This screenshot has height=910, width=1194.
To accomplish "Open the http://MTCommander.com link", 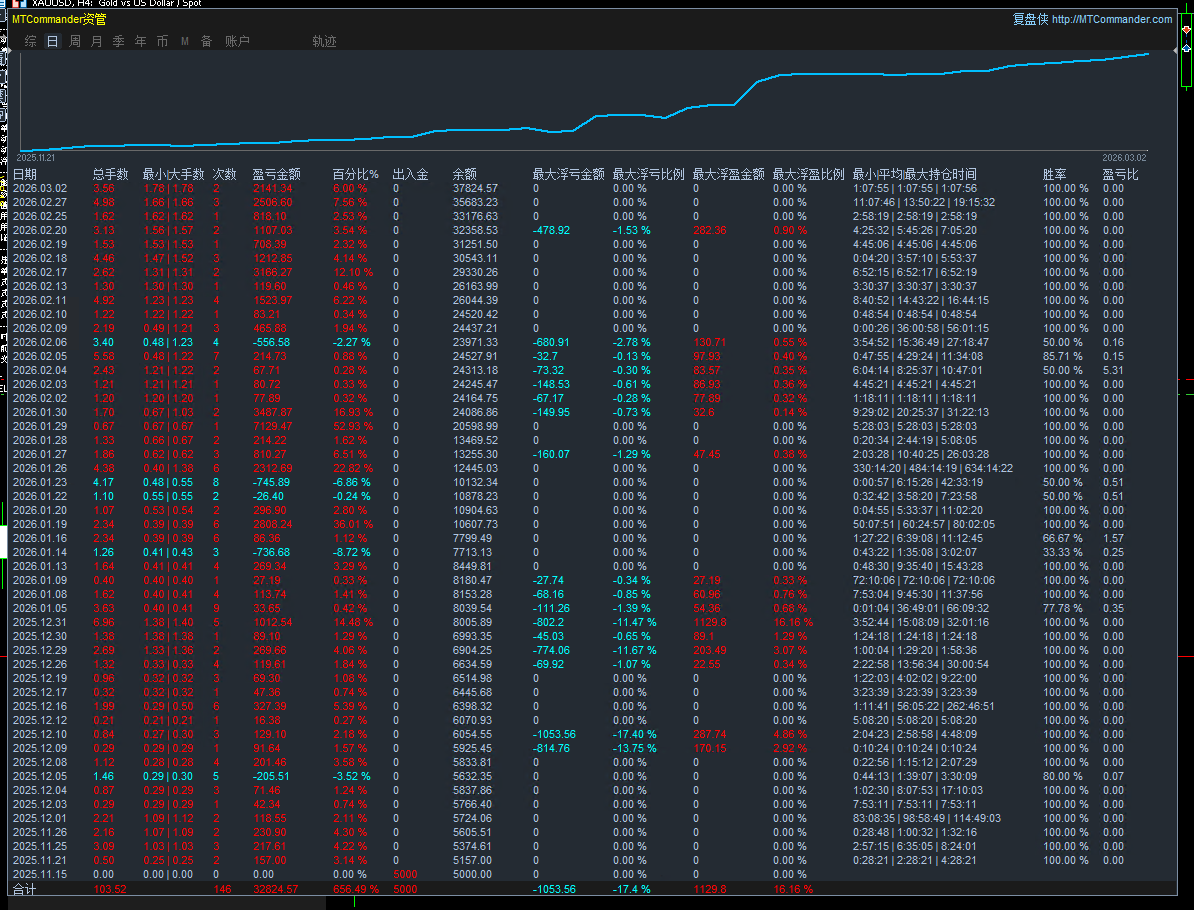I will [x=1111, y=19].
